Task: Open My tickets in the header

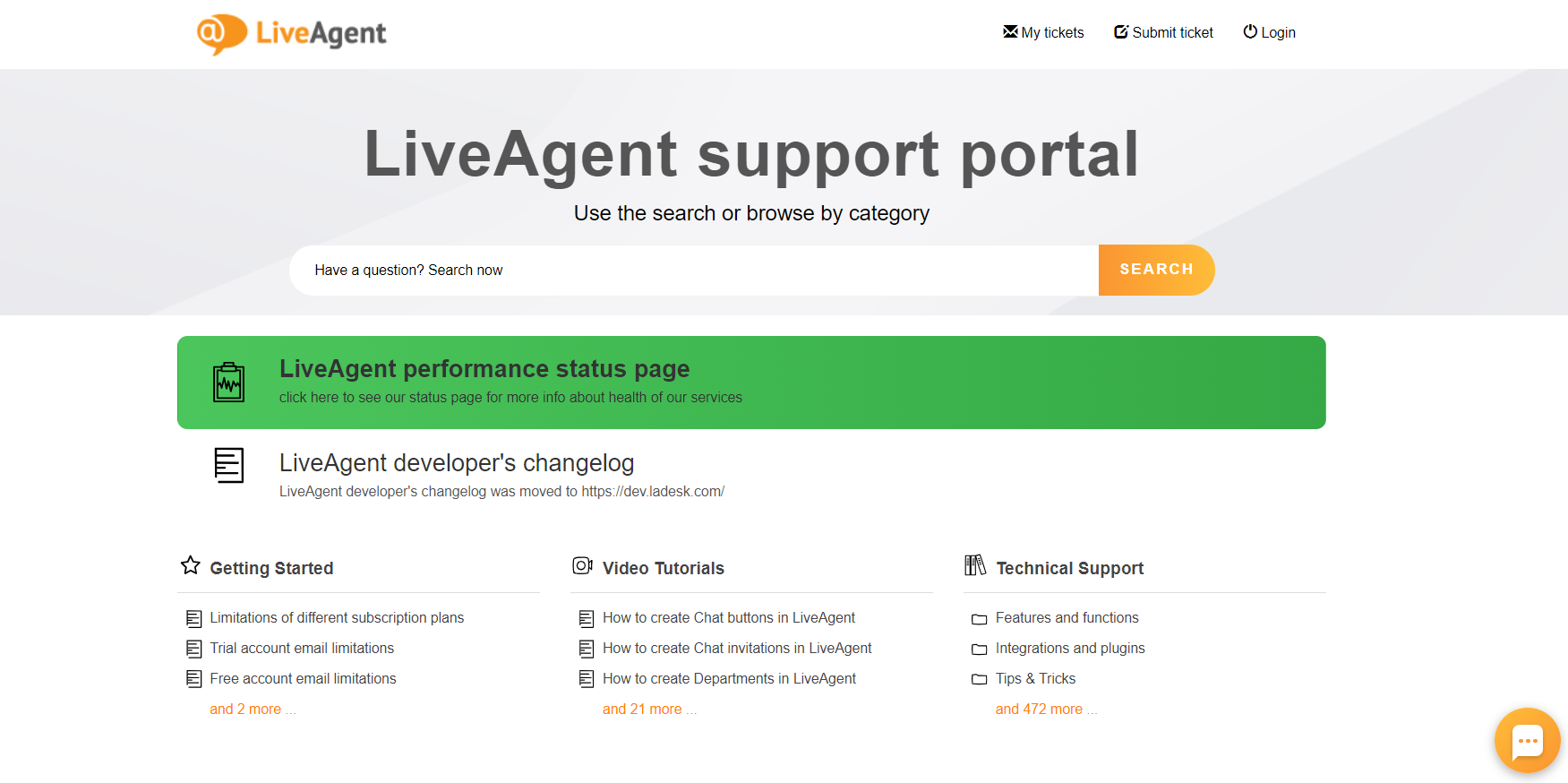Action: pos(1043,32)
